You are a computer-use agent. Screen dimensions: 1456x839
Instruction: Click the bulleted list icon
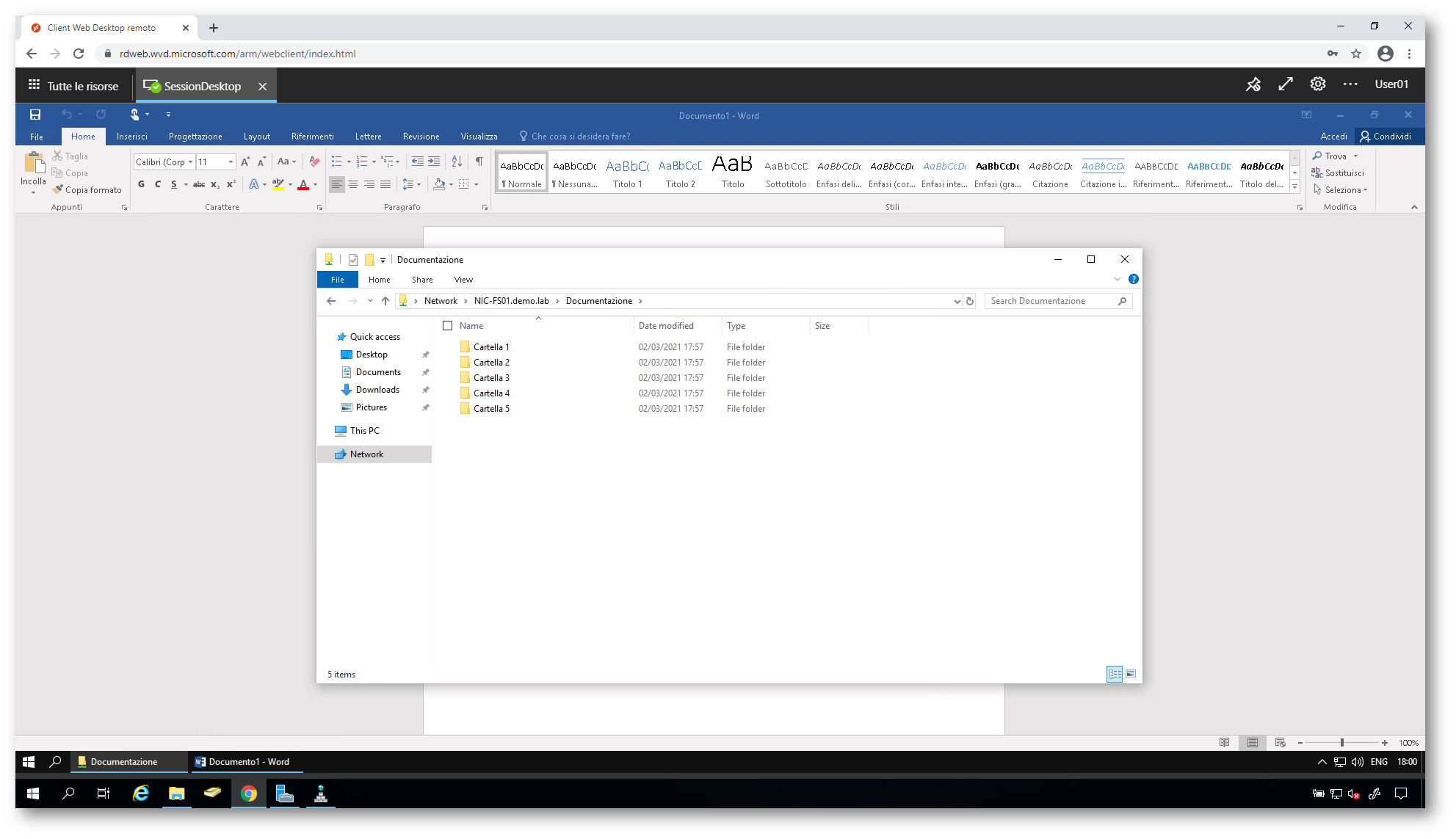coord(336,161)
